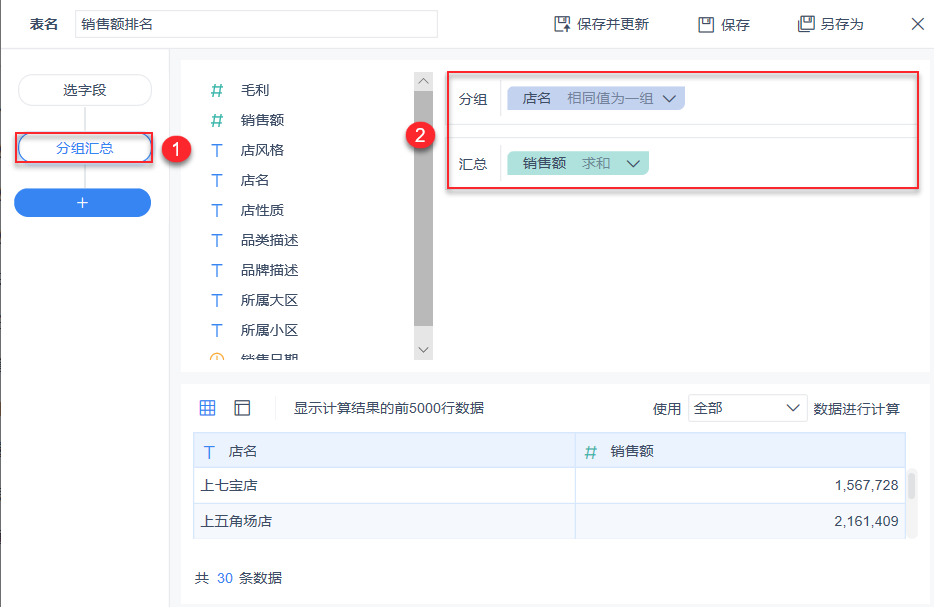The image size is (934, 607).
Task: Click the 保存并更新 save and update icon
Action: (562, 24)
